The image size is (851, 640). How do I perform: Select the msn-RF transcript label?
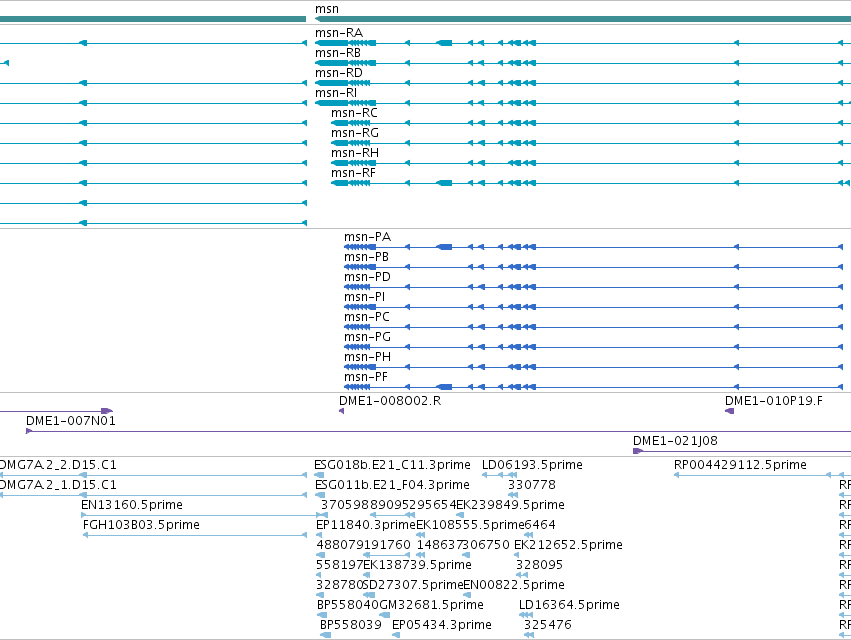coord(353,173)
